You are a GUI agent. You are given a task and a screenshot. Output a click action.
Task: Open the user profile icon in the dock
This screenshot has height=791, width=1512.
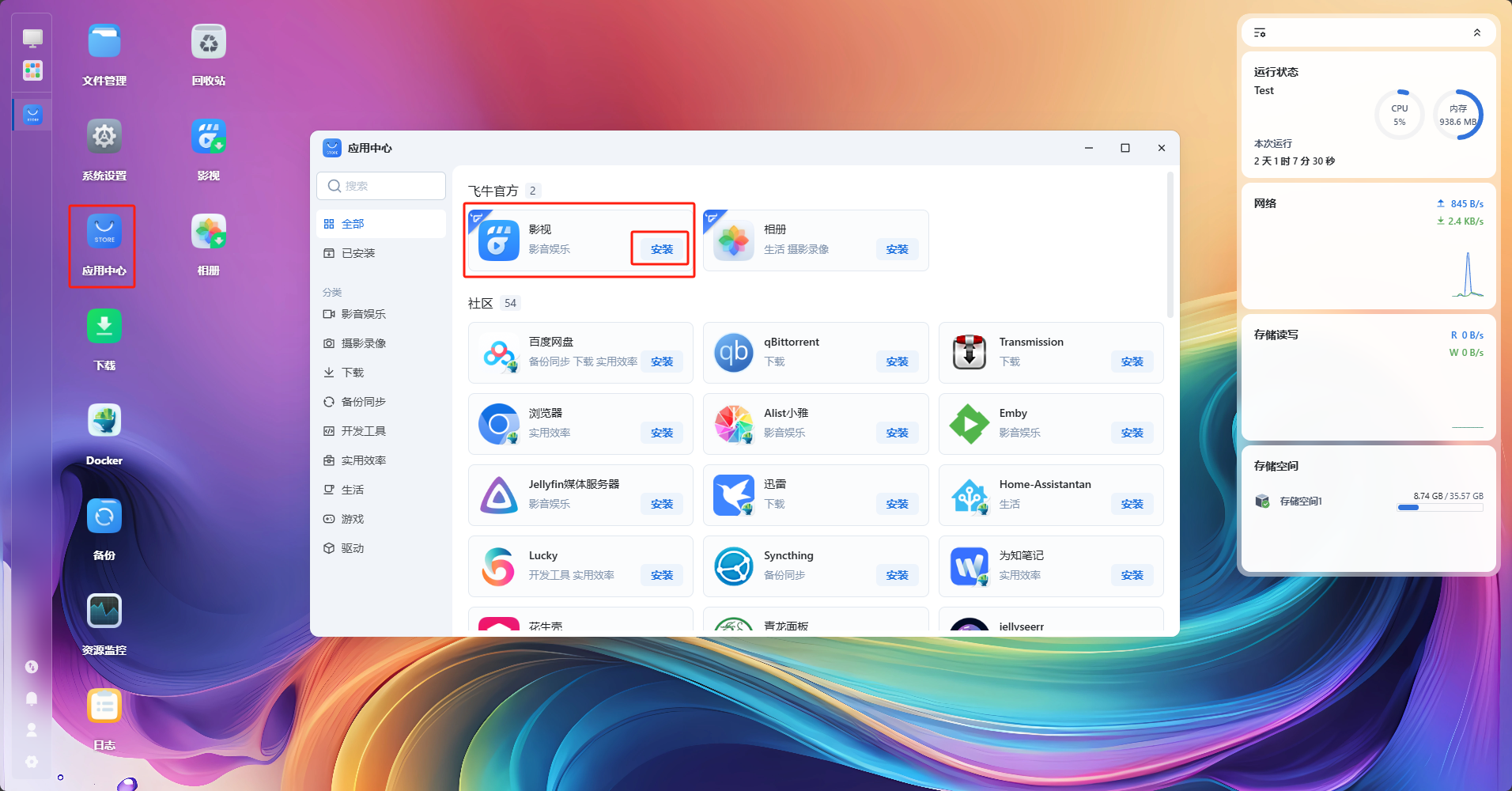point(32,730)
